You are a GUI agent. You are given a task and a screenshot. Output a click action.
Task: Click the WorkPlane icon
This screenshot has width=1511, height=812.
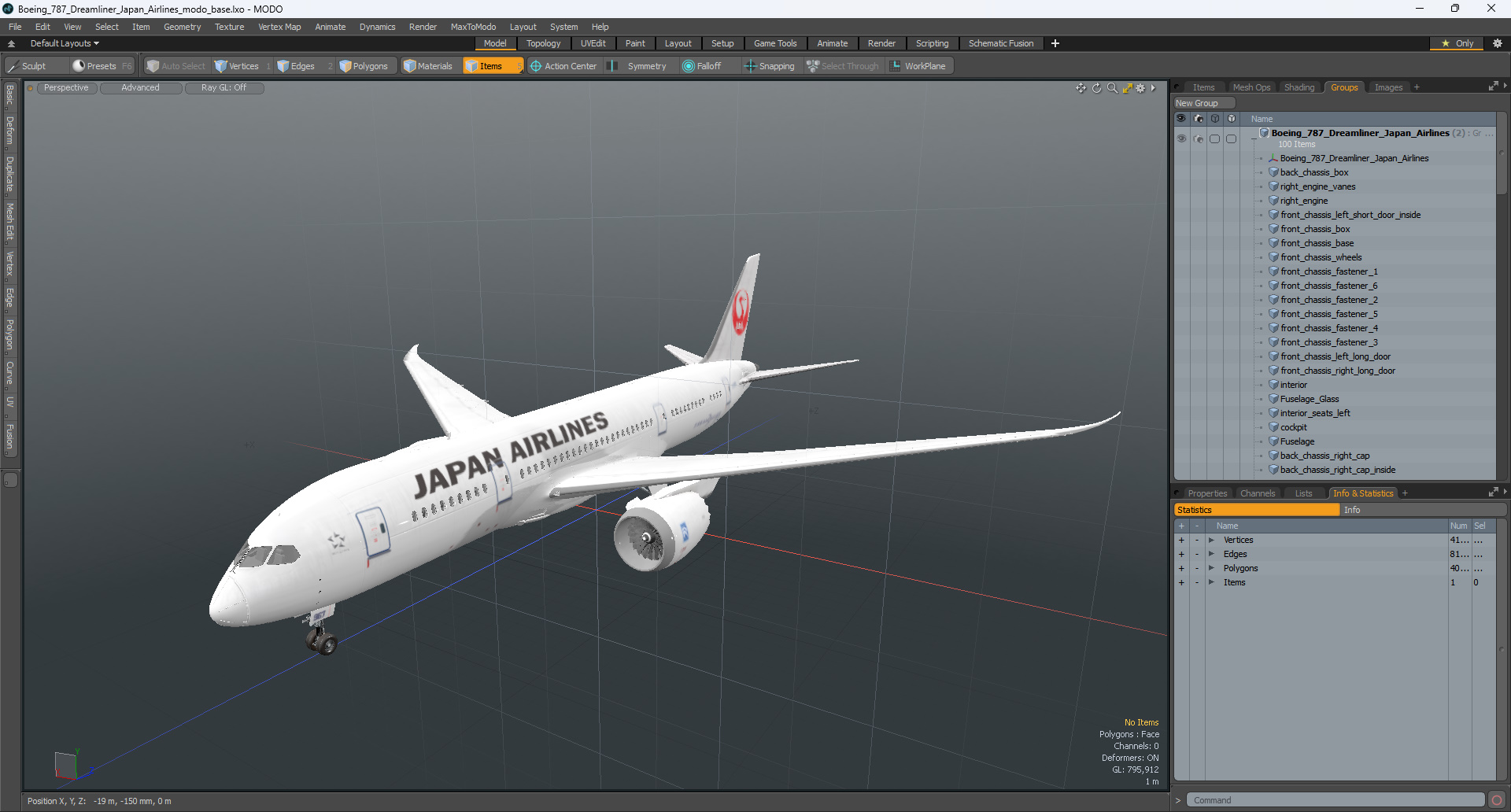(896, 66)
